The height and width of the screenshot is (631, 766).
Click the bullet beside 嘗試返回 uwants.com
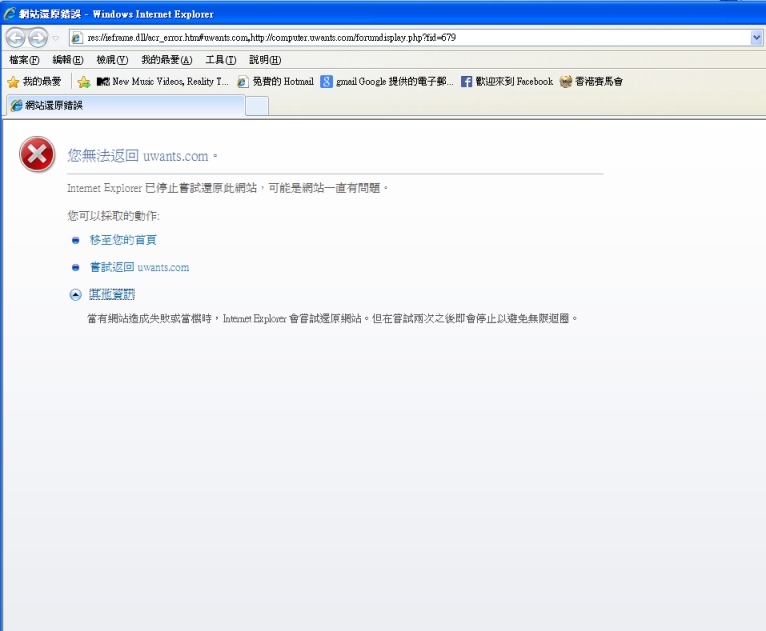pos(75,268)
